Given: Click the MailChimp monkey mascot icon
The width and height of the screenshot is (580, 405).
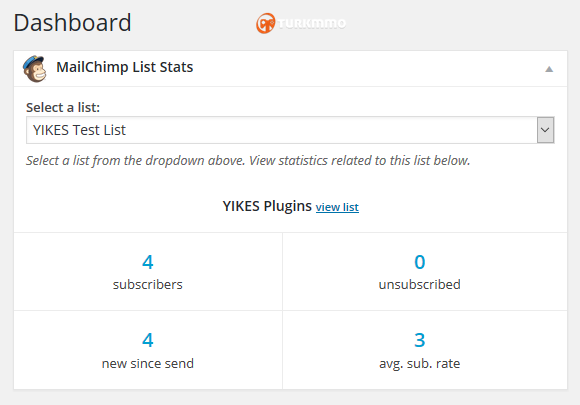Looking at the screenshot, I should pyautogui.click(x=35, y=69).
